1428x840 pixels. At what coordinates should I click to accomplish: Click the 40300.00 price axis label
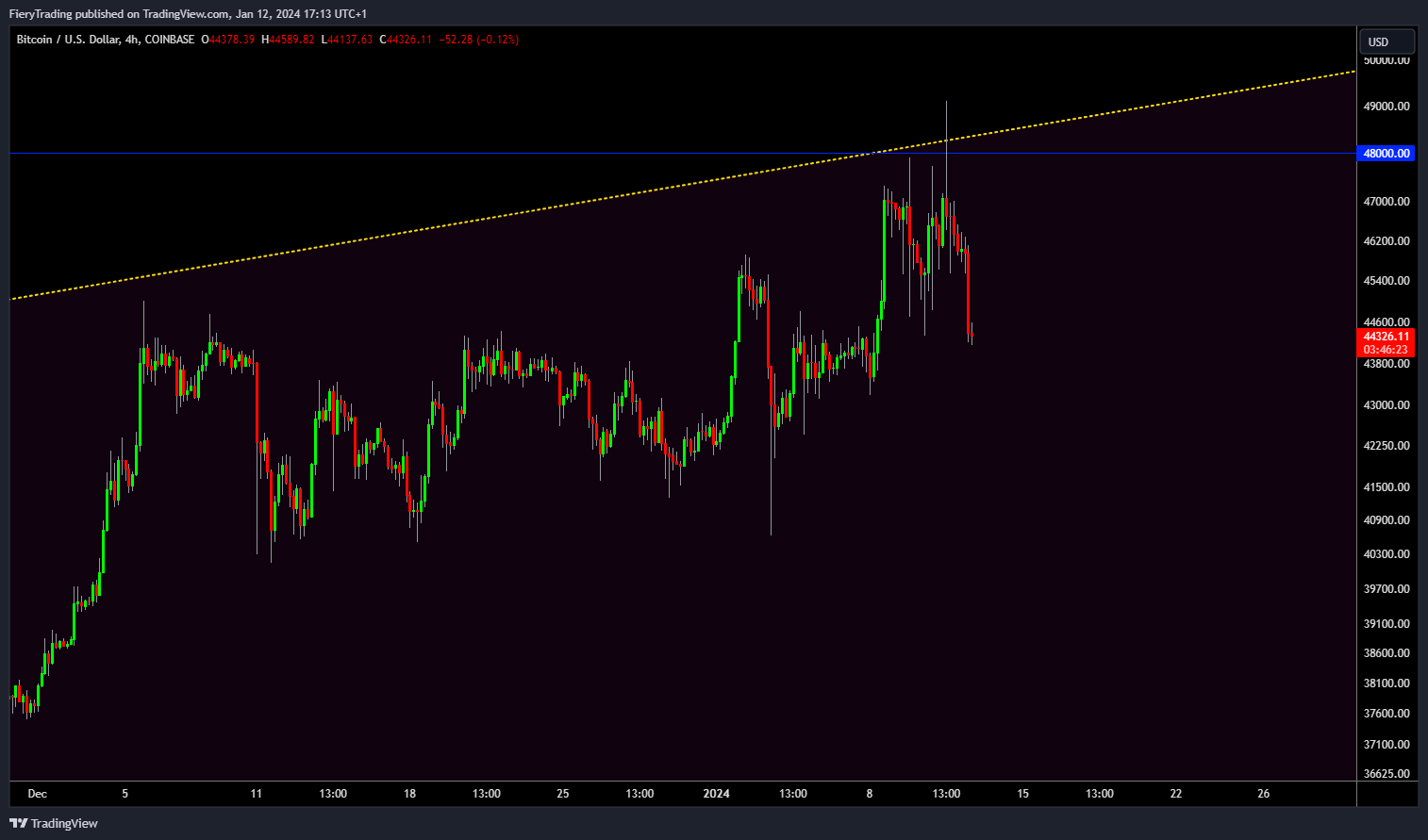[1386, 554]
